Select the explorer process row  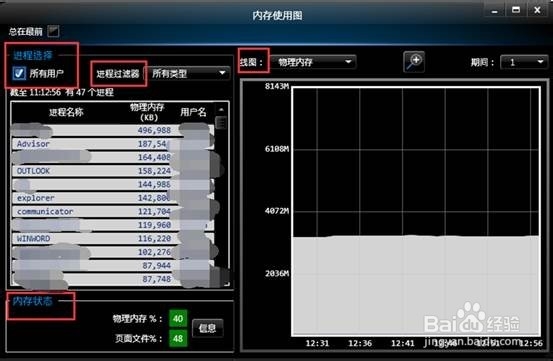point(113,198)
